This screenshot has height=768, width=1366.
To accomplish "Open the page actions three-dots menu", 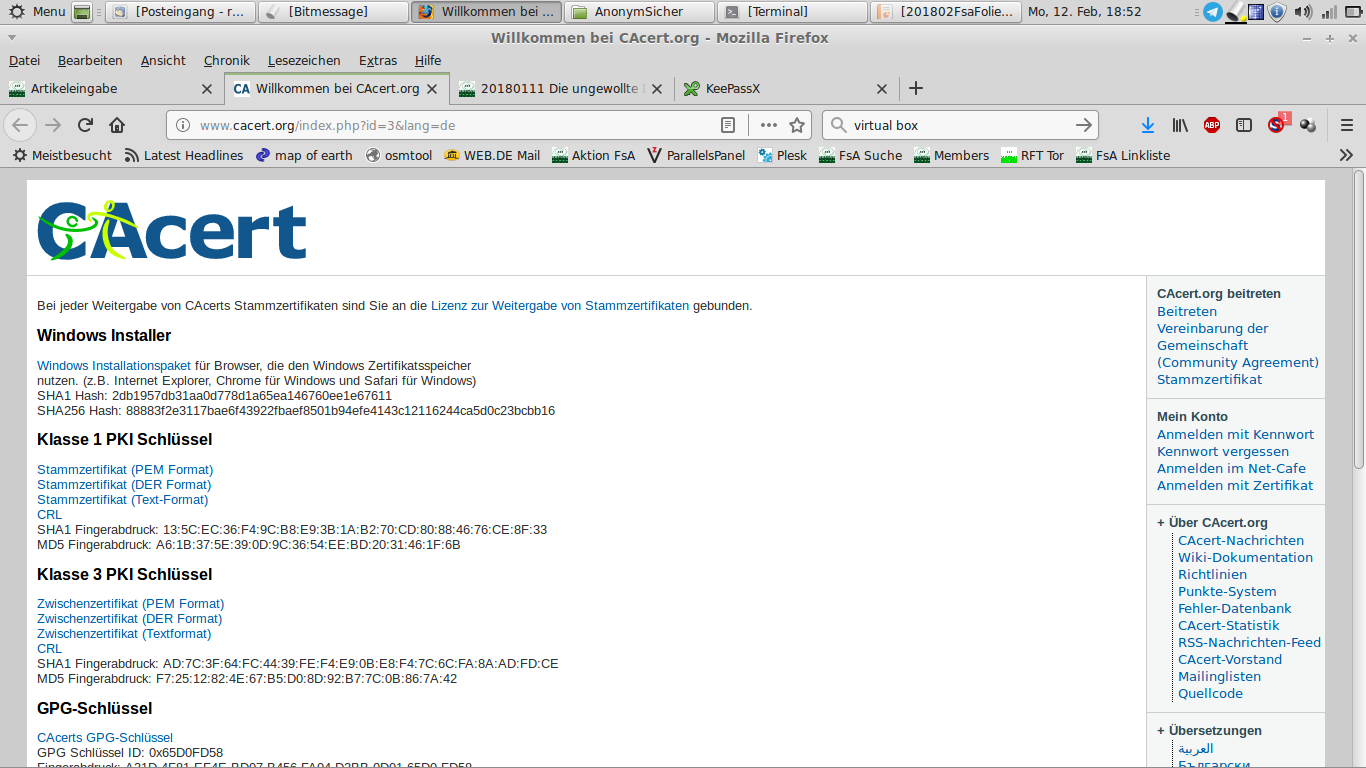I will click(x=768, y=125).
